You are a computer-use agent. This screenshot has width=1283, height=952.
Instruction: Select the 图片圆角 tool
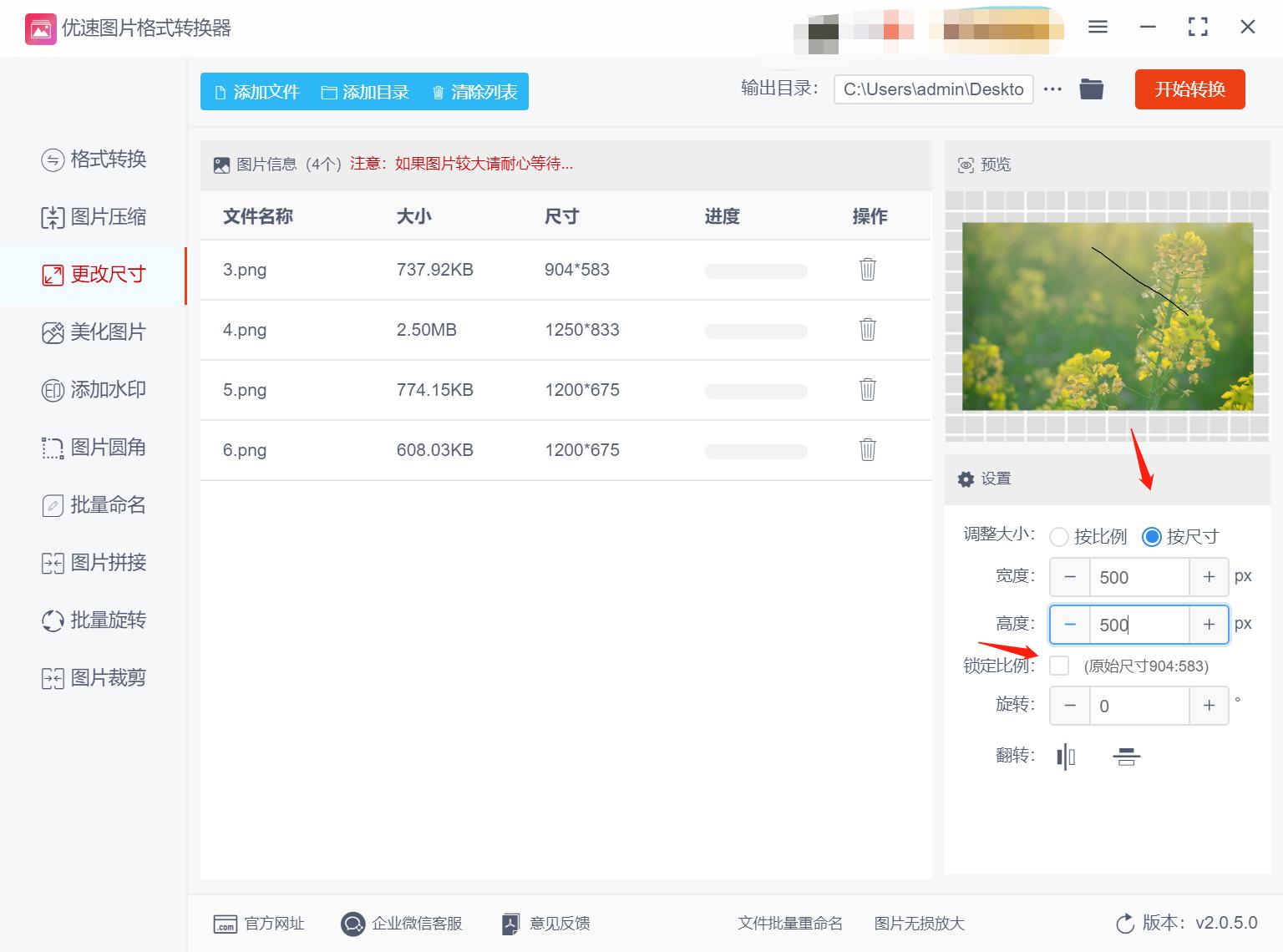coord(94,447)
